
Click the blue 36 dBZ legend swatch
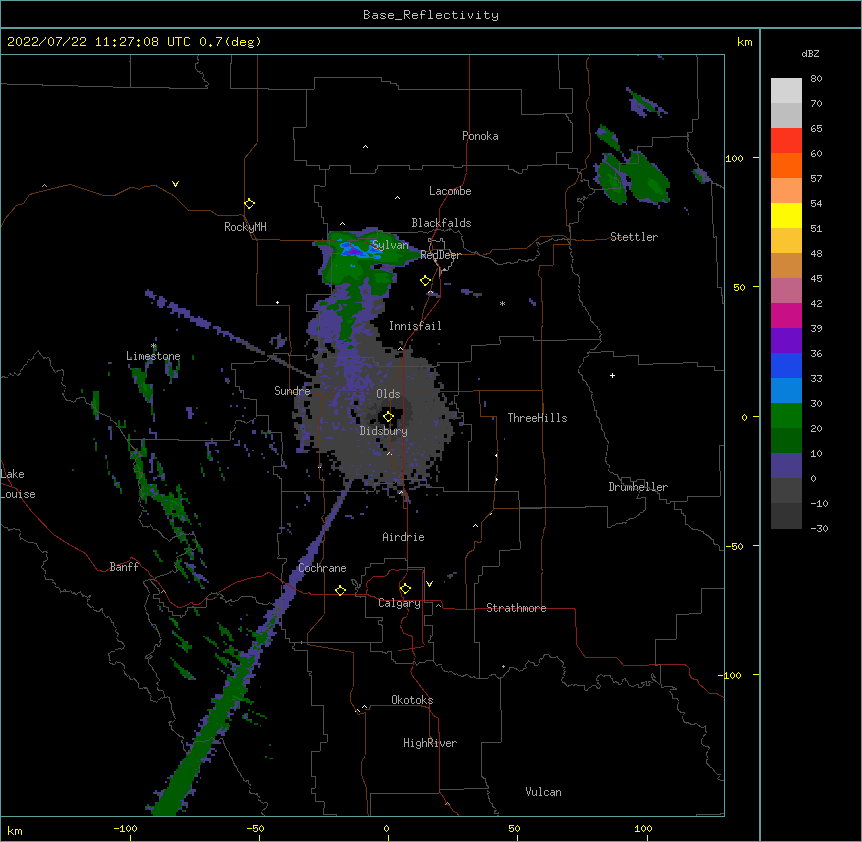[x=786, y=365]
